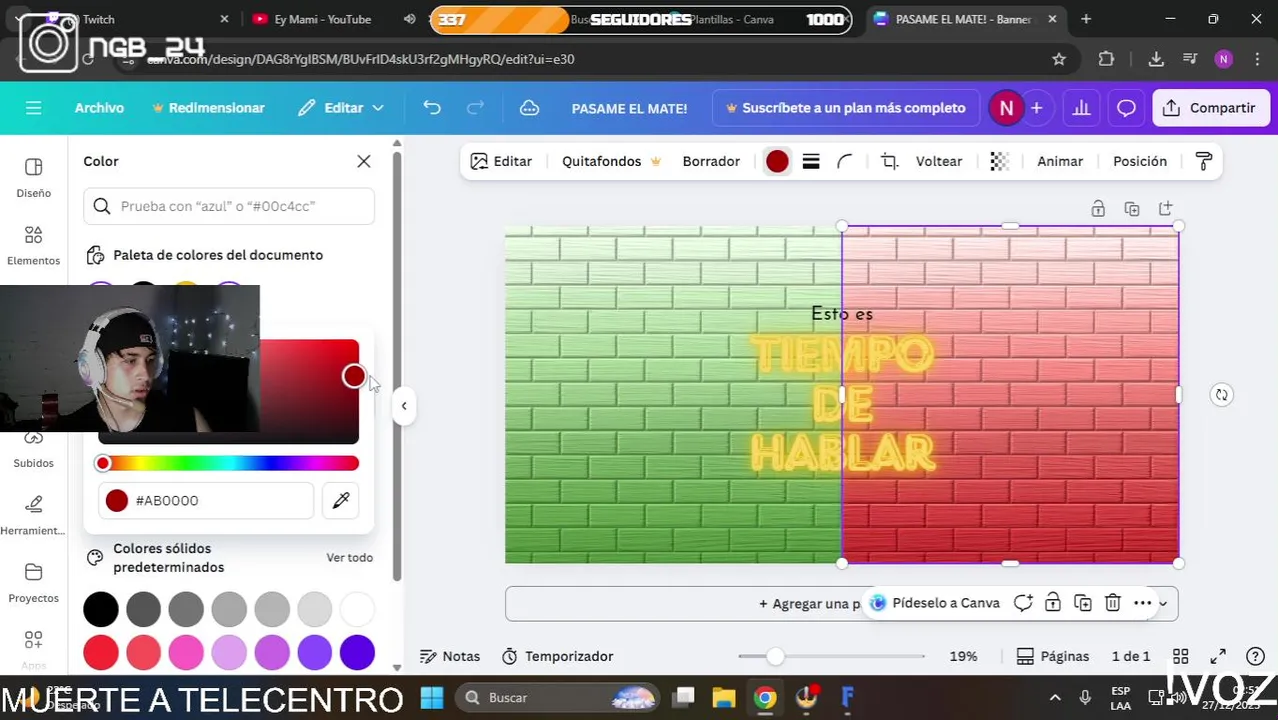
Task: Enter fullscreen presentation icon
Action: pos(1218,656)
